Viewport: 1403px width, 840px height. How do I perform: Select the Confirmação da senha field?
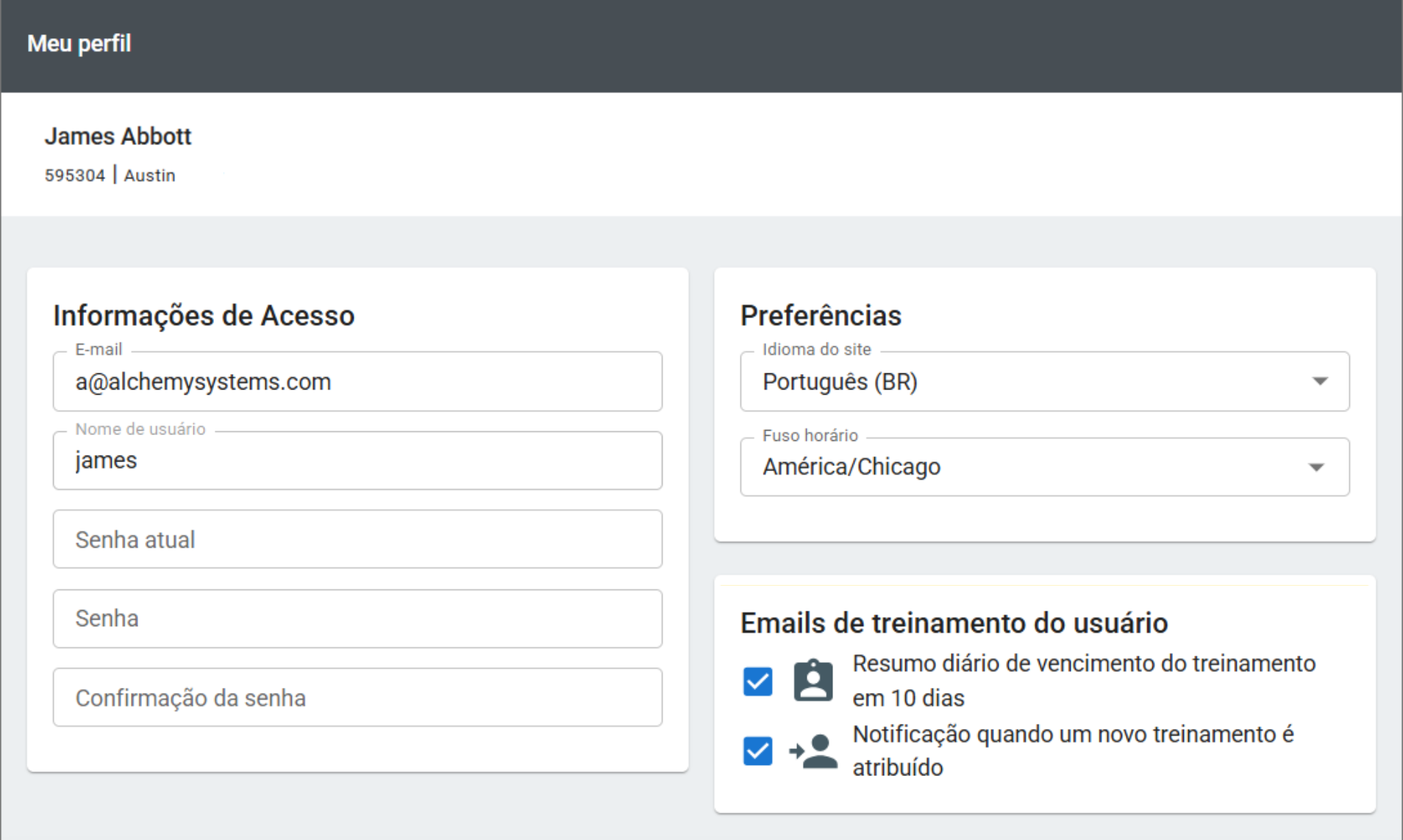tap(357, 697)
